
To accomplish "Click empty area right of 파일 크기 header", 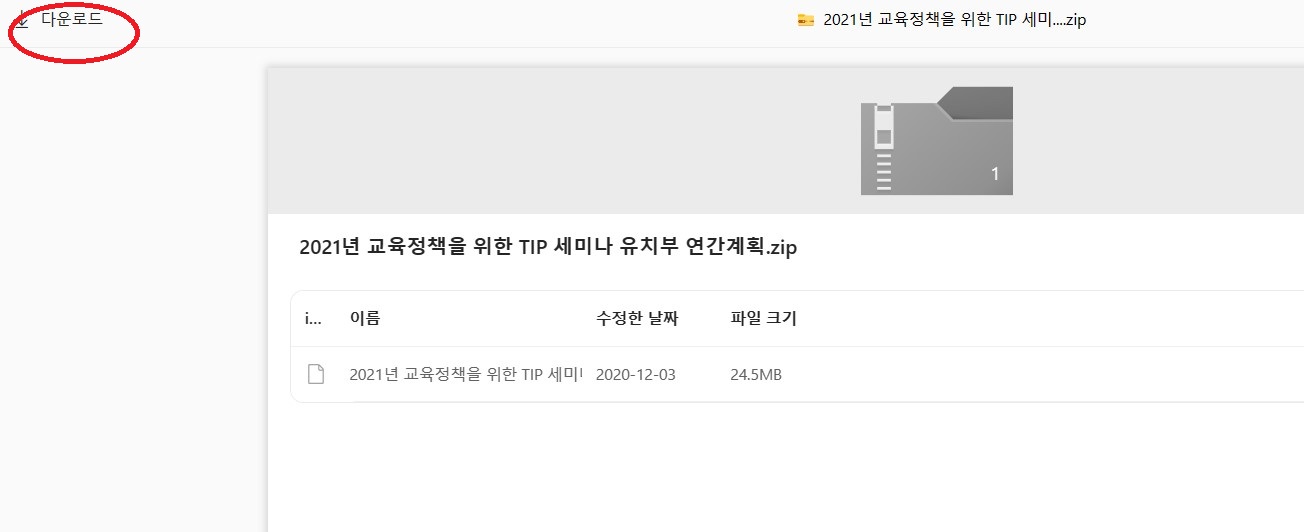I will coord(1050,319).
